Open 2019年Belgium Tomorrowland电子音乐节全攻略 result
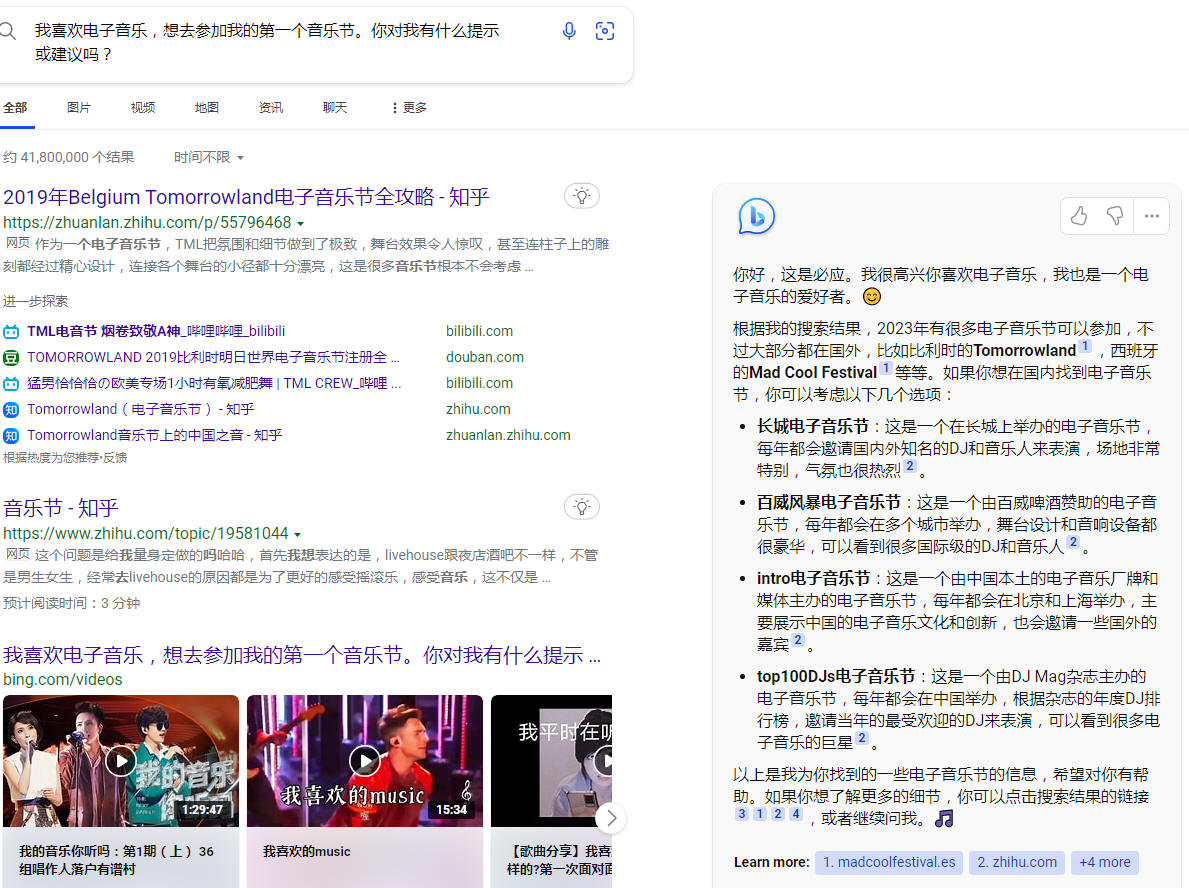The height and width of the screenshot is (888, 1189). pos(246,197)
